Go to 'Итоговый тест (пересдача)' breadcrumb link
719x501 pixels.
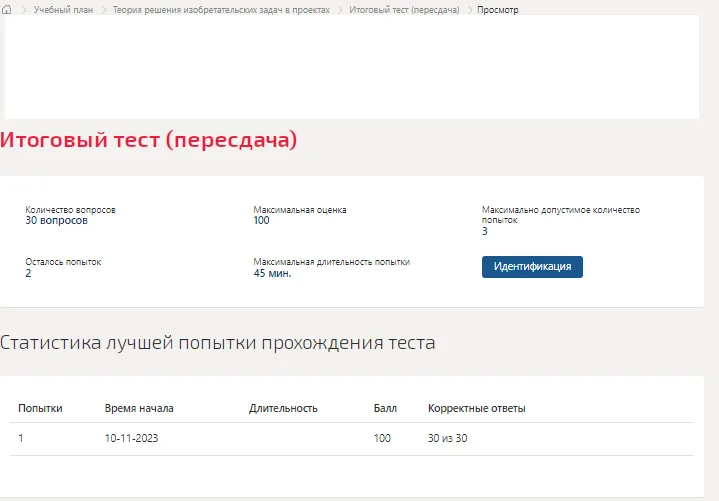pos(404,10)
